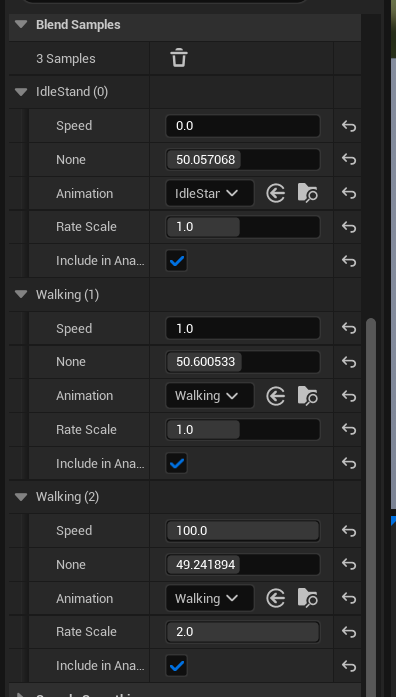Uncheck Include in Analyse for IdleStand

coord(177,261)
